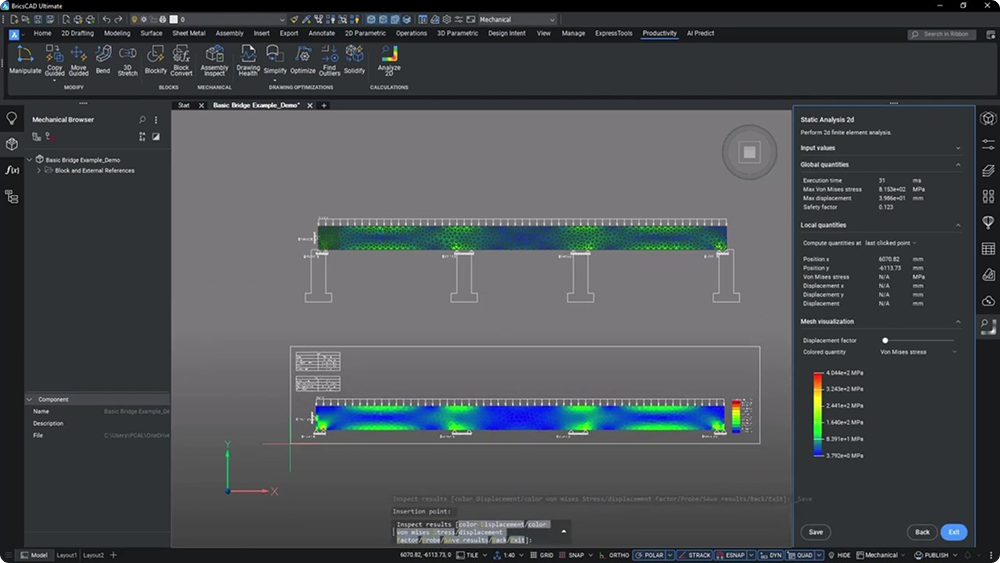The height and width of the screenshot is (563, 1000).
Task: Run the Optimize drawing tool
Action: (x=302, y=59)
